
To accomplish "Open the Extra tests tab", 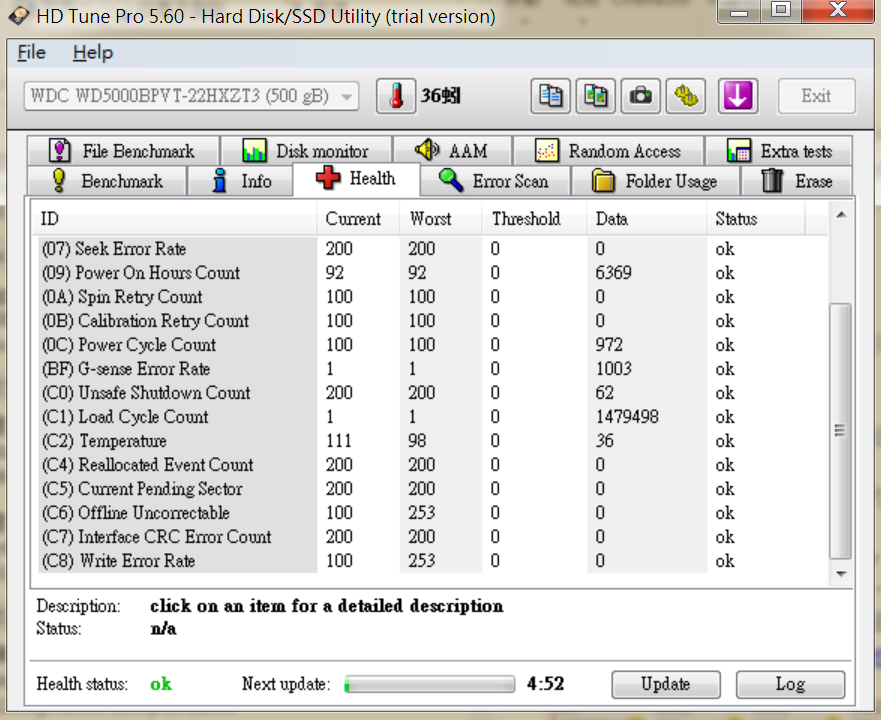I will pyautogui.click(x=779, y=151).
